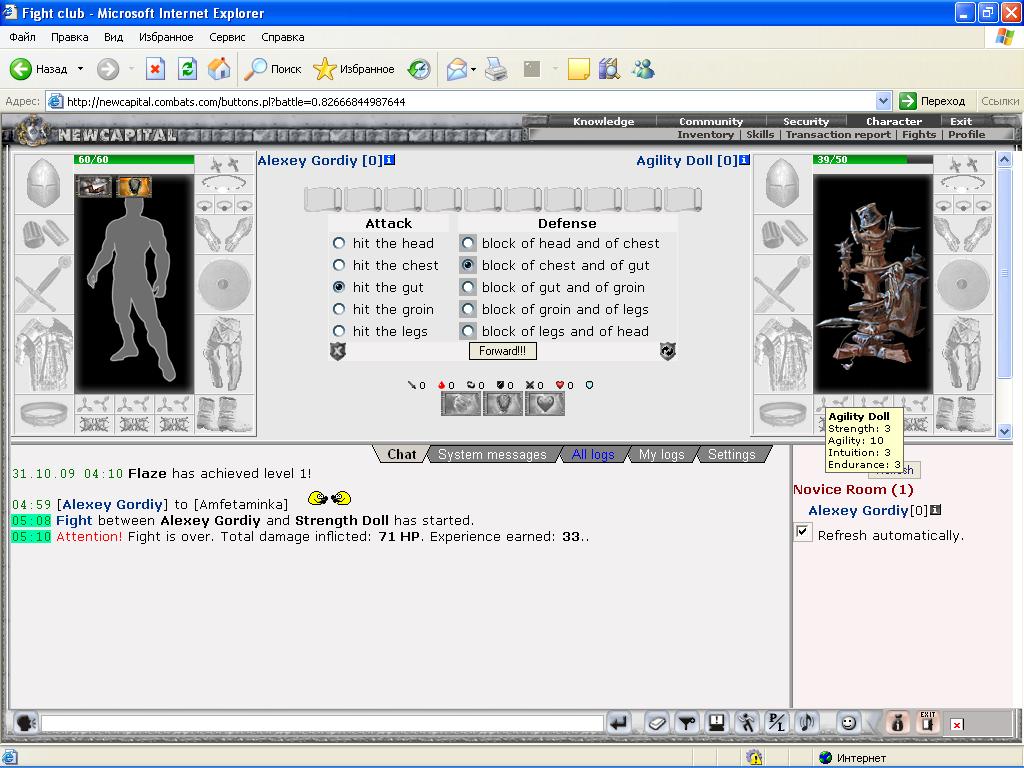Click the character figure icon near EXIT
The image size is (1024, 768).
point(898,723)
